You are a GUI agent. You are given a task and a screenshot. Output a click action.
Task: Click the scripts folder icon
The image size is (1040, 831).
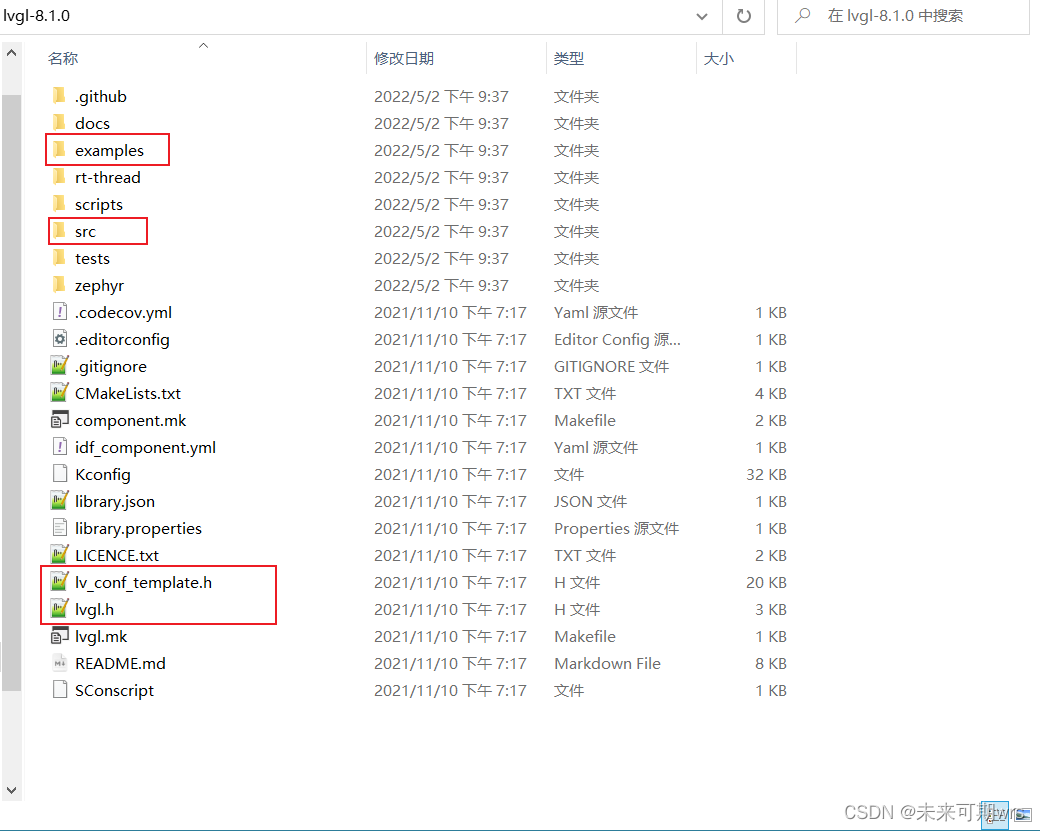click(59, 204)
